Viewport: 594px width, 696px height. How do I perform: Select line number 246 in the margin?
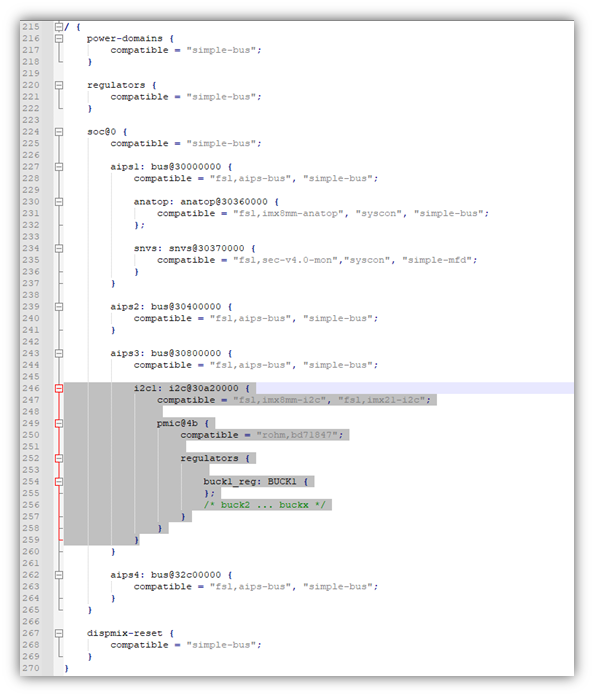pyautogui.click(x=31, y=388)
